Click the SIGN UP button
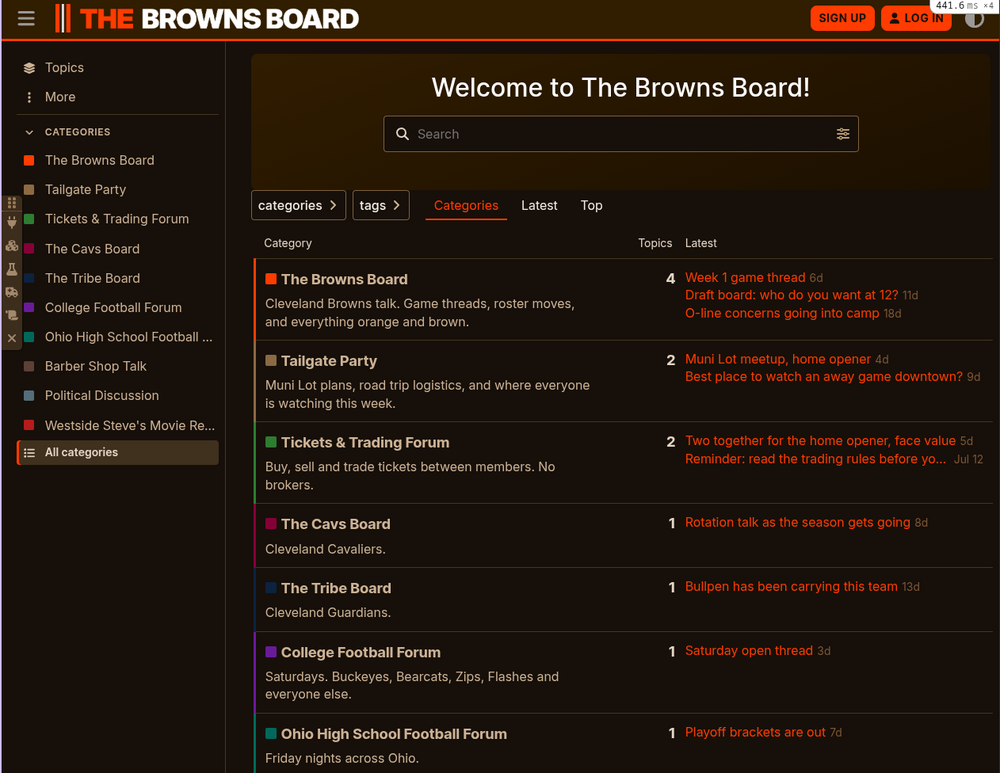Image resolution: width=1000 pixels, height=773 pixels. point(842,18)
